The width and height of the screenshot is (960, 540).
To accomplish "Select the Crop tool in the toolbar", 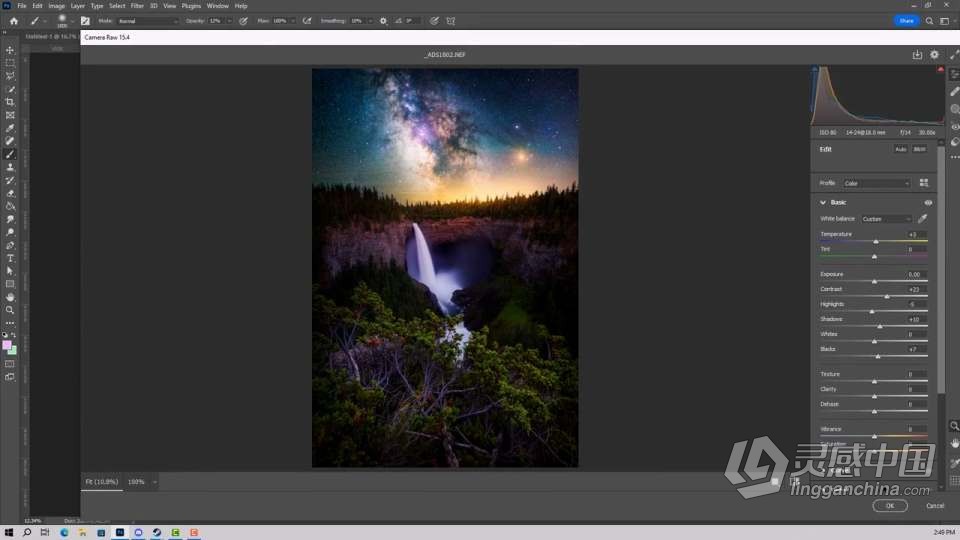I will [x=10, y=102].
